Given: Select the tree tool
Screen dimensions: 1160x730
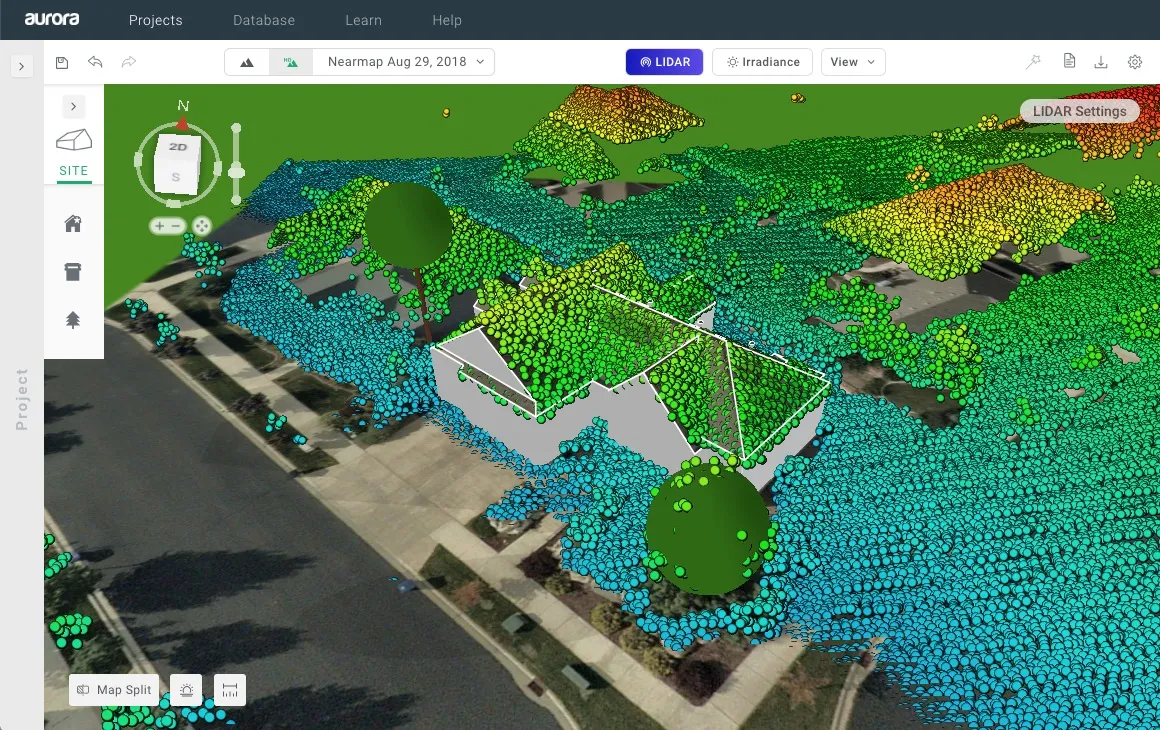Looking at the screenshot, I should pyautogui.click(x=73, y=320).
